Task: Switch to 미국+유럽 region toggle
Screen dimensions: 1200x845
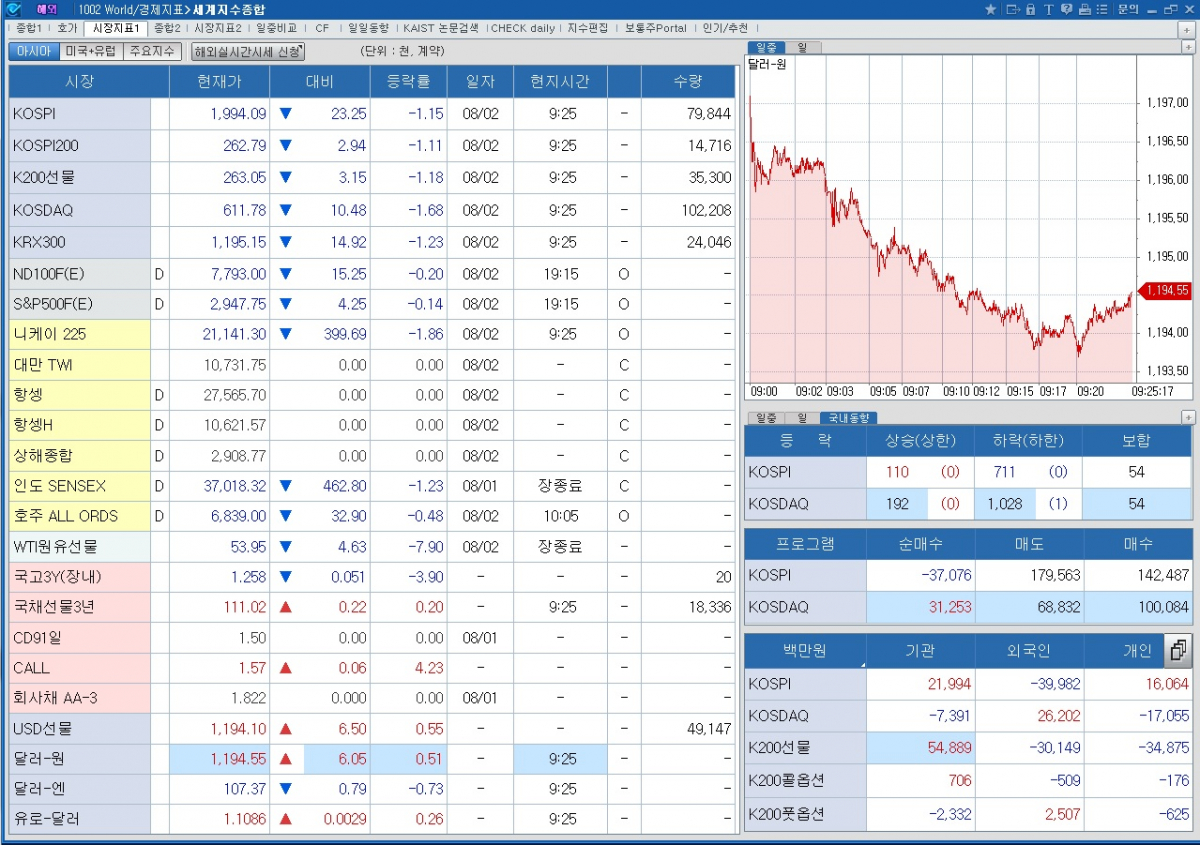Action: [x=90, y=51]
